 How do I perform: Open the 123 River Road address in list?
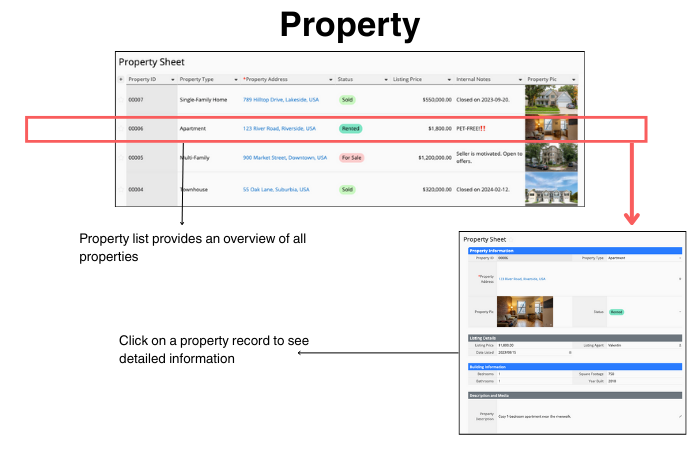click(x=279, y=129)
